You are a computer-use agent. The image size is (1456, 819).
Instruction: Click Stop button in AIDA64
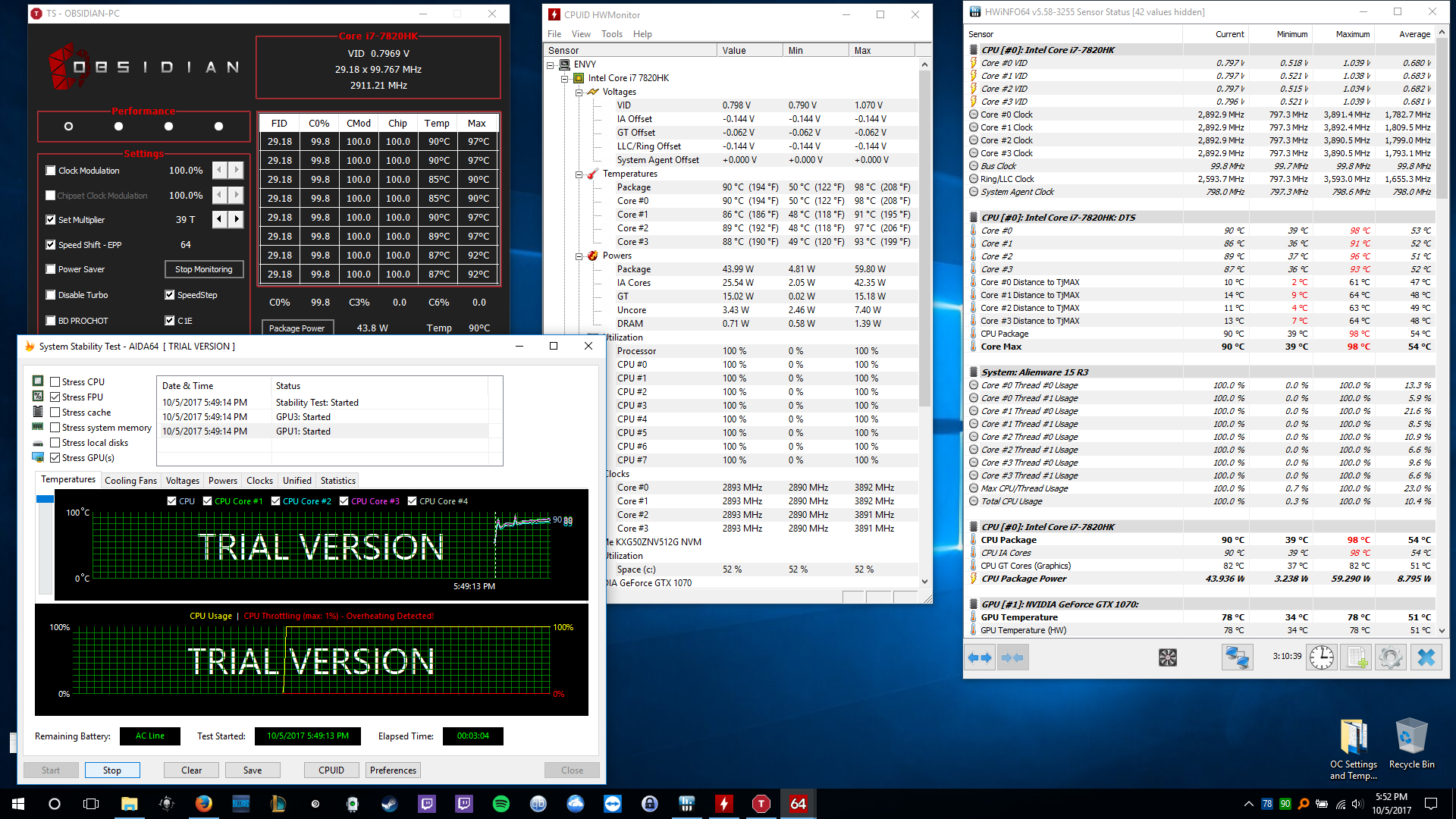point(112,770)
